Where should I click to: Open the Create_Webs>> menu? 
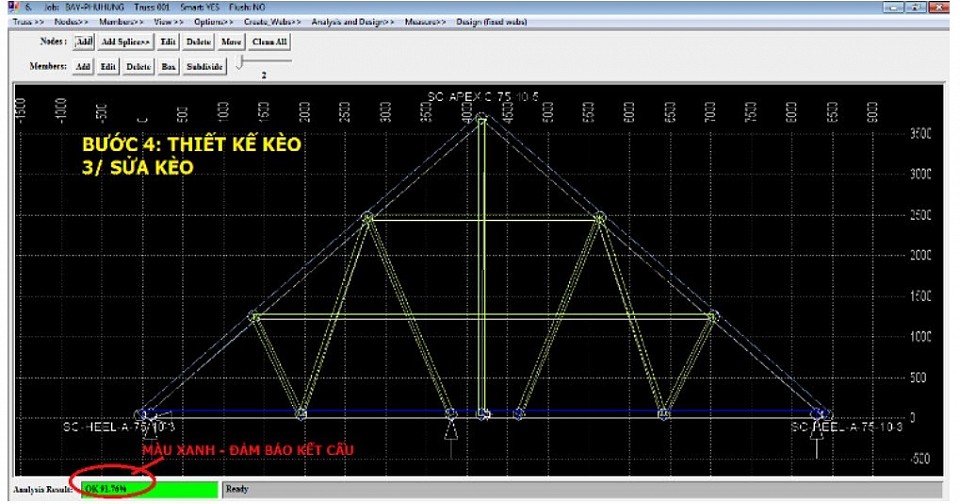point(272,20)
